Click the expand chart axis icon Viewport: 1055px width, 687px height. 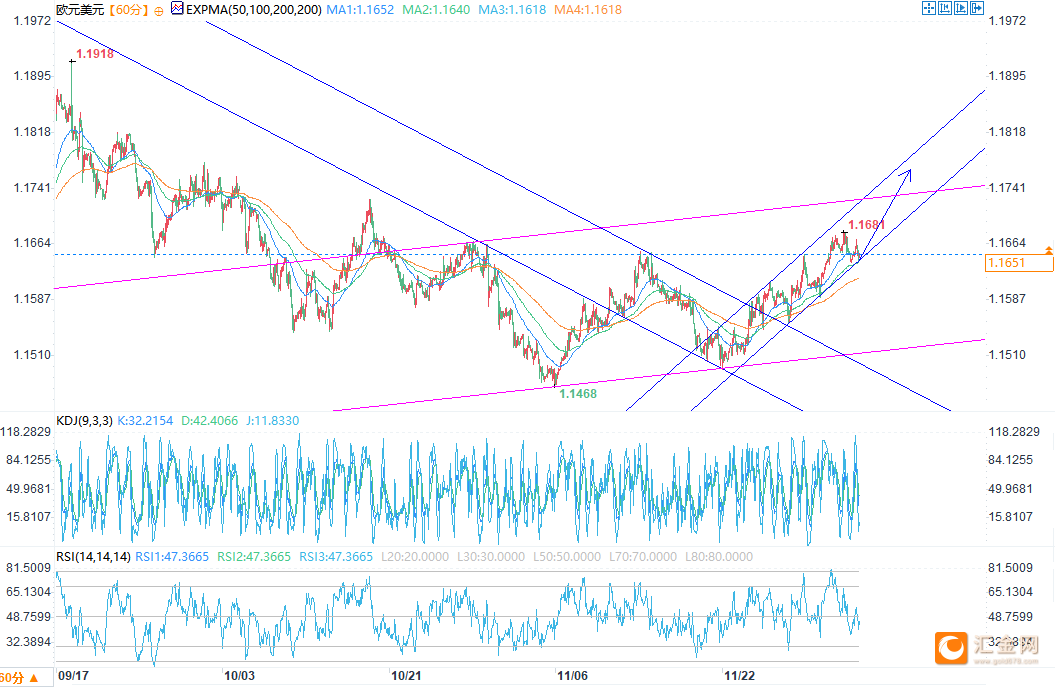click(961, 8)
